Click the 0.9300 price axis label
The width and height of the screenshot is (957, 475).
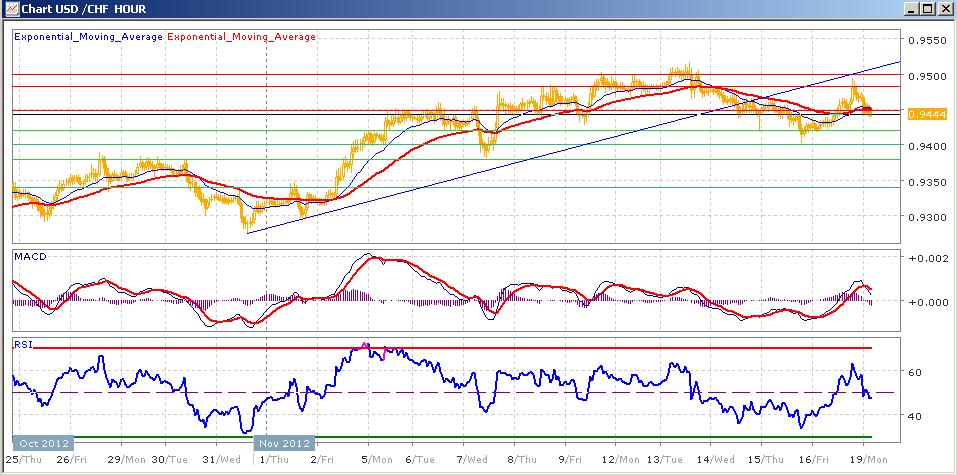926,217
